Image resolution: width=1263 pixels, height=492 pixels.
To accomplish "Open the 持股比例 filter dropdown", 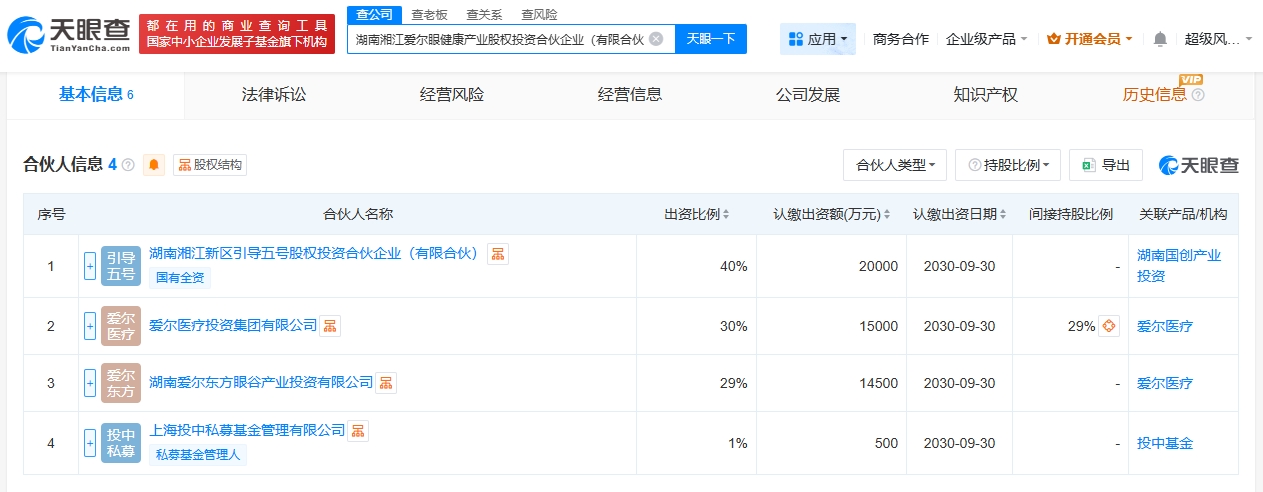I will click(1007, 165).
